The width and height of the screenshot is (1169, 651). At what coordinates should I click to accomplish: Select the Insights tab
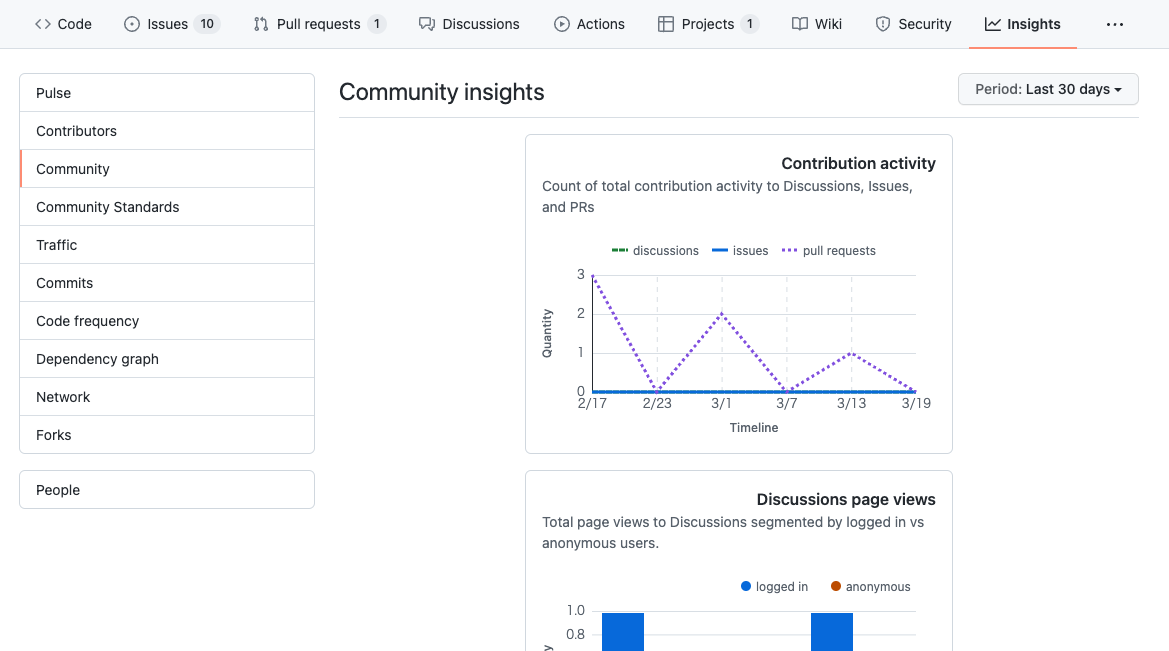[x=1022, y=24]
